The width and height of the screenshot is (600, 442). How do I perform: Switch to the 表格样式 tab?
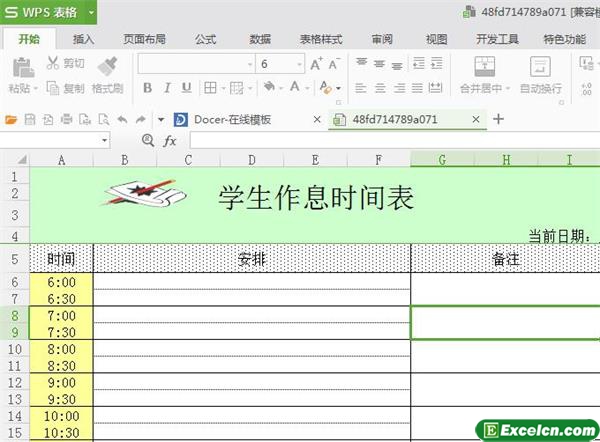coord(321,39)
